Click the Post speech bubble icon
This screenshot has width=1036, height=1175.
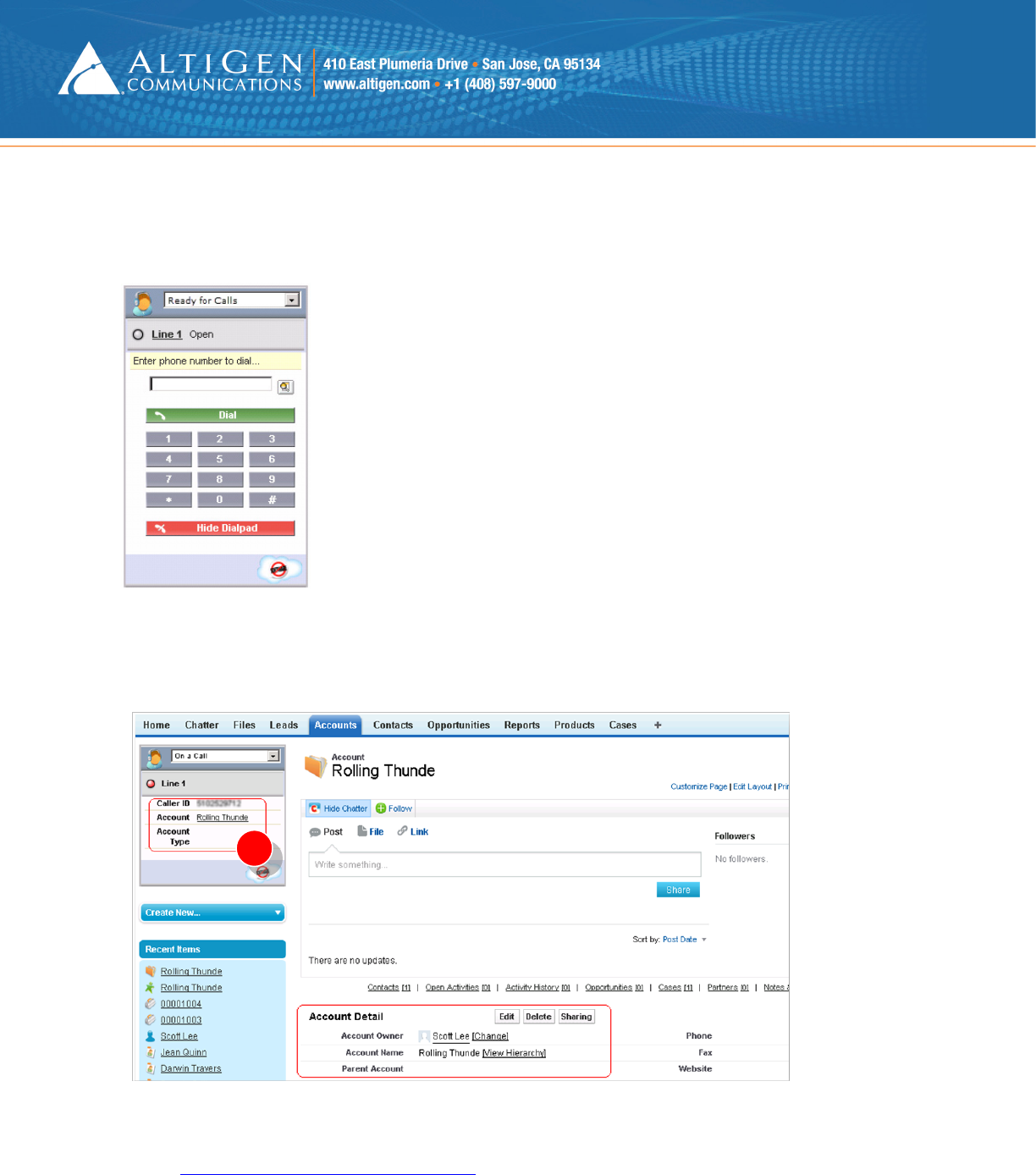(315, 832)
